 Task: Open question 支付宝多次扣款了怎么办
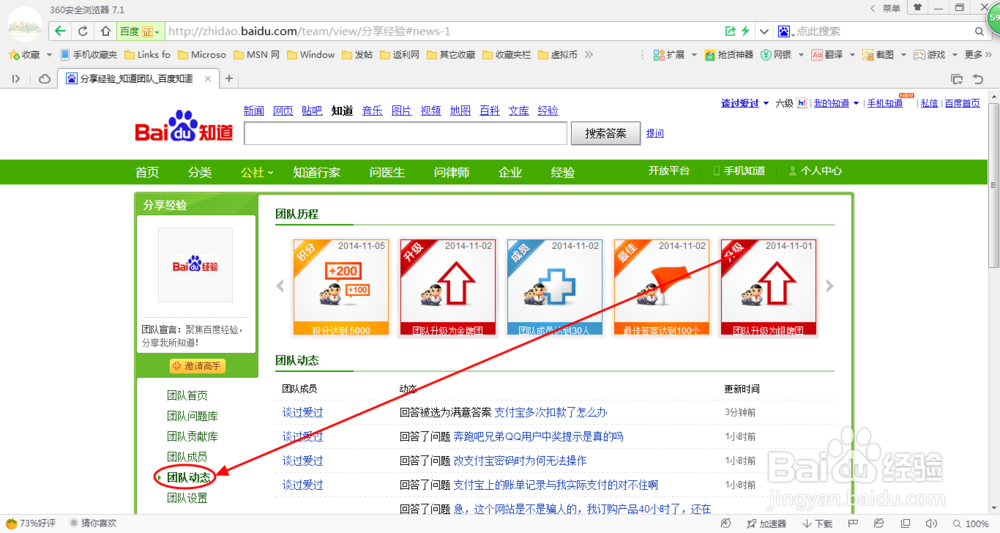coord(550,413)
